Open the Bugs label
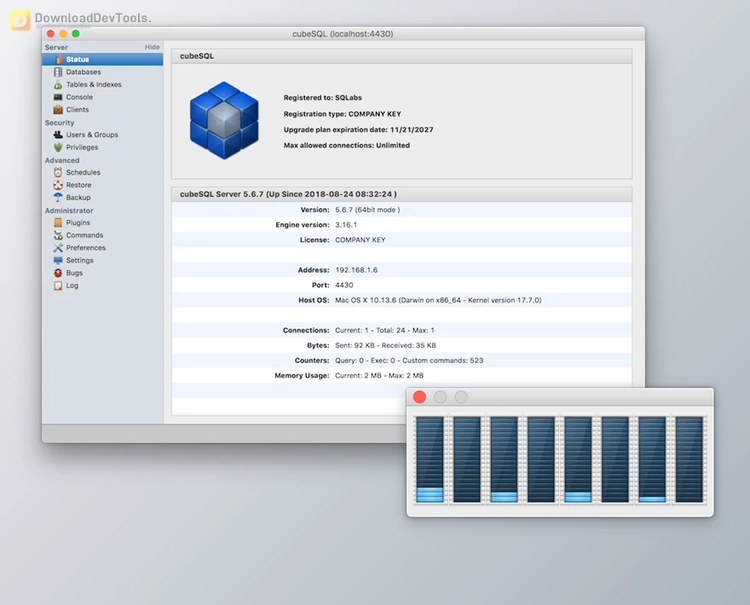 tap(74, 273)
